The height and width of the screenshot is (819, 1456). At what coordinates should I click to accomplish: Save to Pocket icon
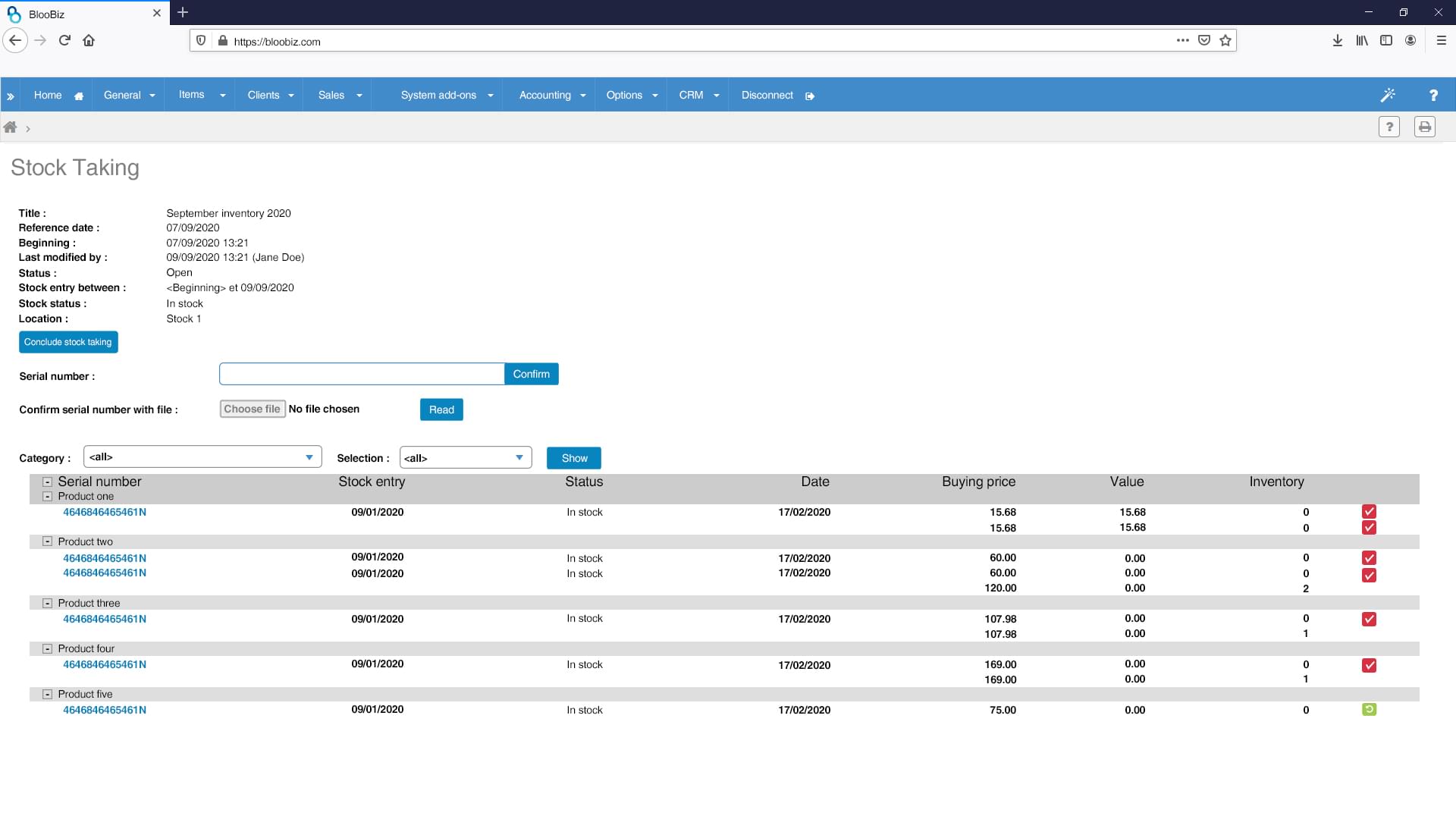[1204, 41]
